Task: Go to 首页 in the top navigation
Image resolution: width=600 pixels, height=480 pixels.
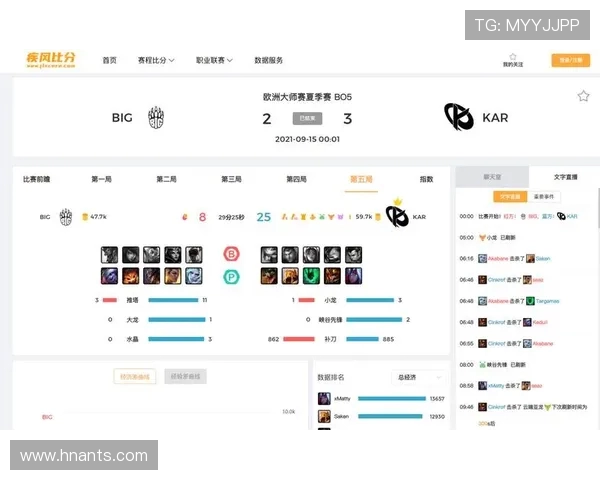Action: [109, 60]
